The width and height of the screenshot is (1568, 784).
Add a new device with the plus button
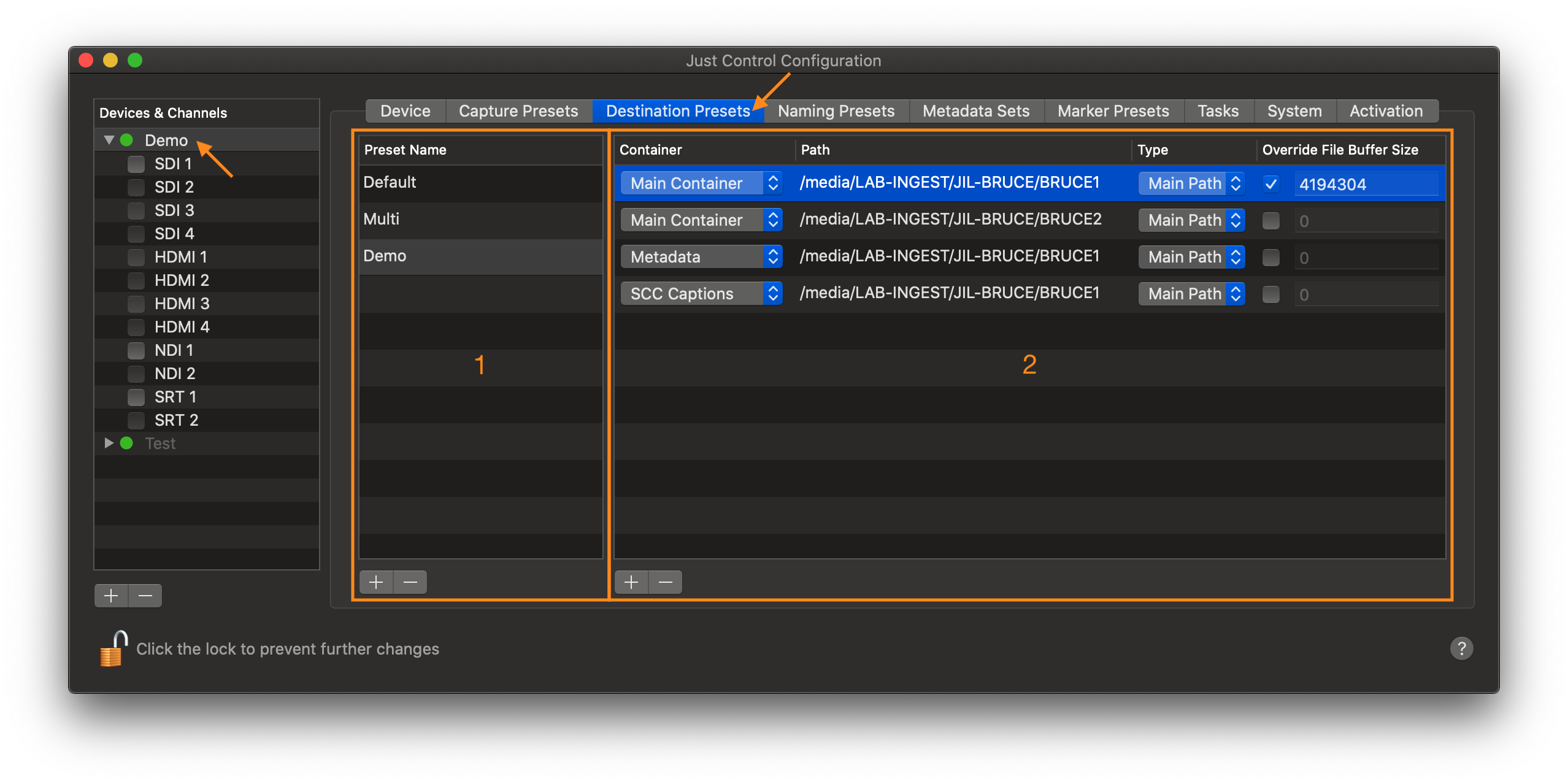[111, 595]
